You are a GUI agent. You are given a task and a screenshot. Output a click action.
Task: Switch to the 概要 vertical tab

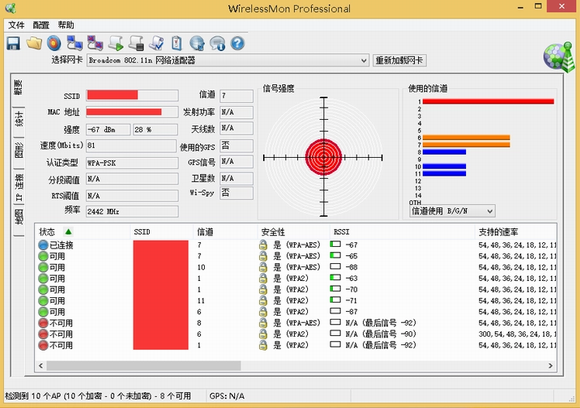tap(18, 88)
